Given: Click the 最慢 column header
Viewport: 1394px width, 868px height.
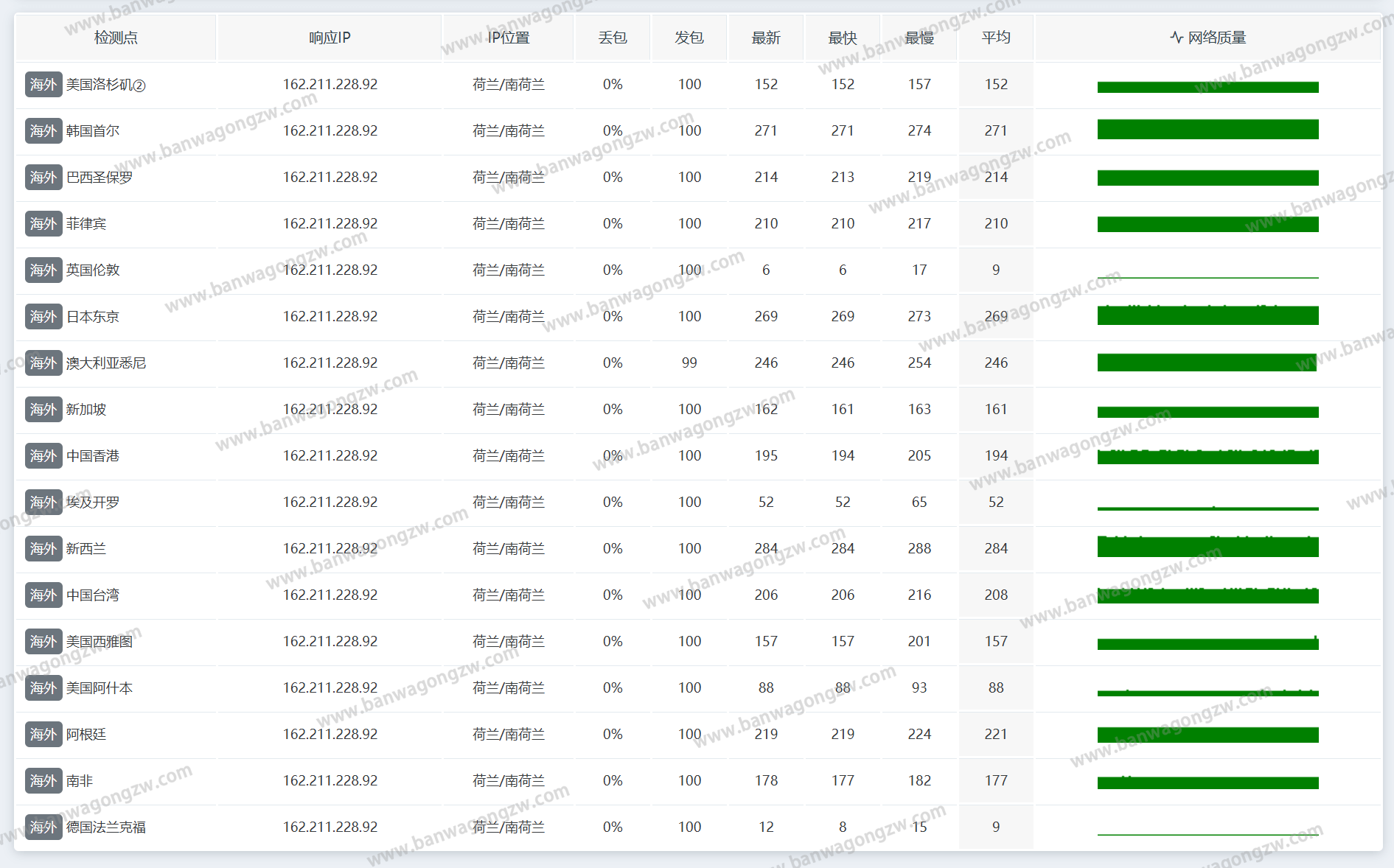Looking at the screenshot, I should pos(919,38).
